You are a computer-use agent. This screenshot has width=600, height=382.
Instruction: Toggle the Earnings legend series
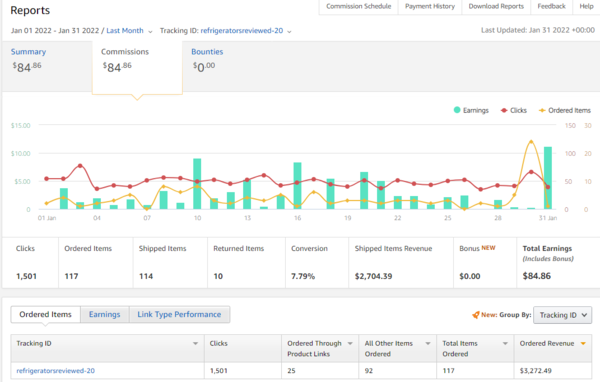(x=471, y=110)
